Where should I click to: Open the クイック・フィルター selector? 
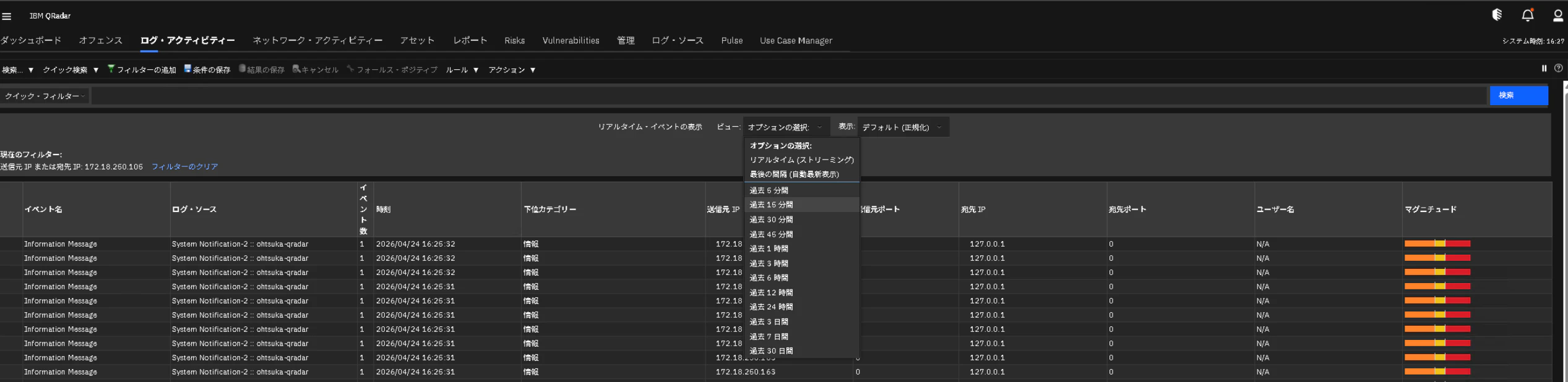pos(45,96)
